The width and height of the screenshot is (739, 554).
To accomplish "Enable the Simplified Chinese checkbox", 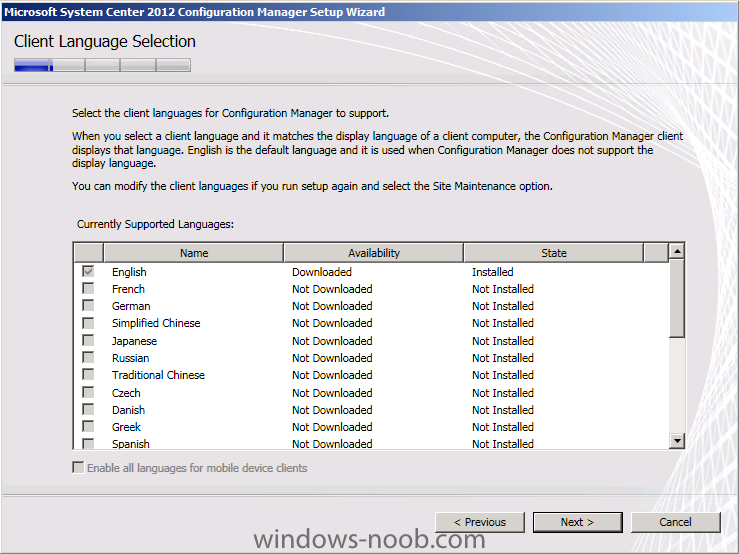I will click(x=88, y=322).
